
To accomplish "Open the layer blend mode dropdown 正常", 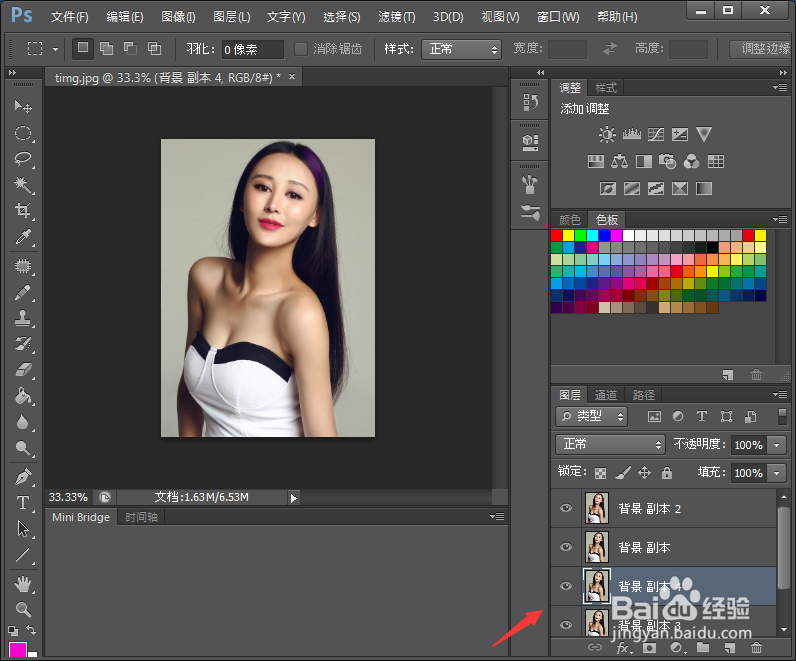I will (610, 445).
